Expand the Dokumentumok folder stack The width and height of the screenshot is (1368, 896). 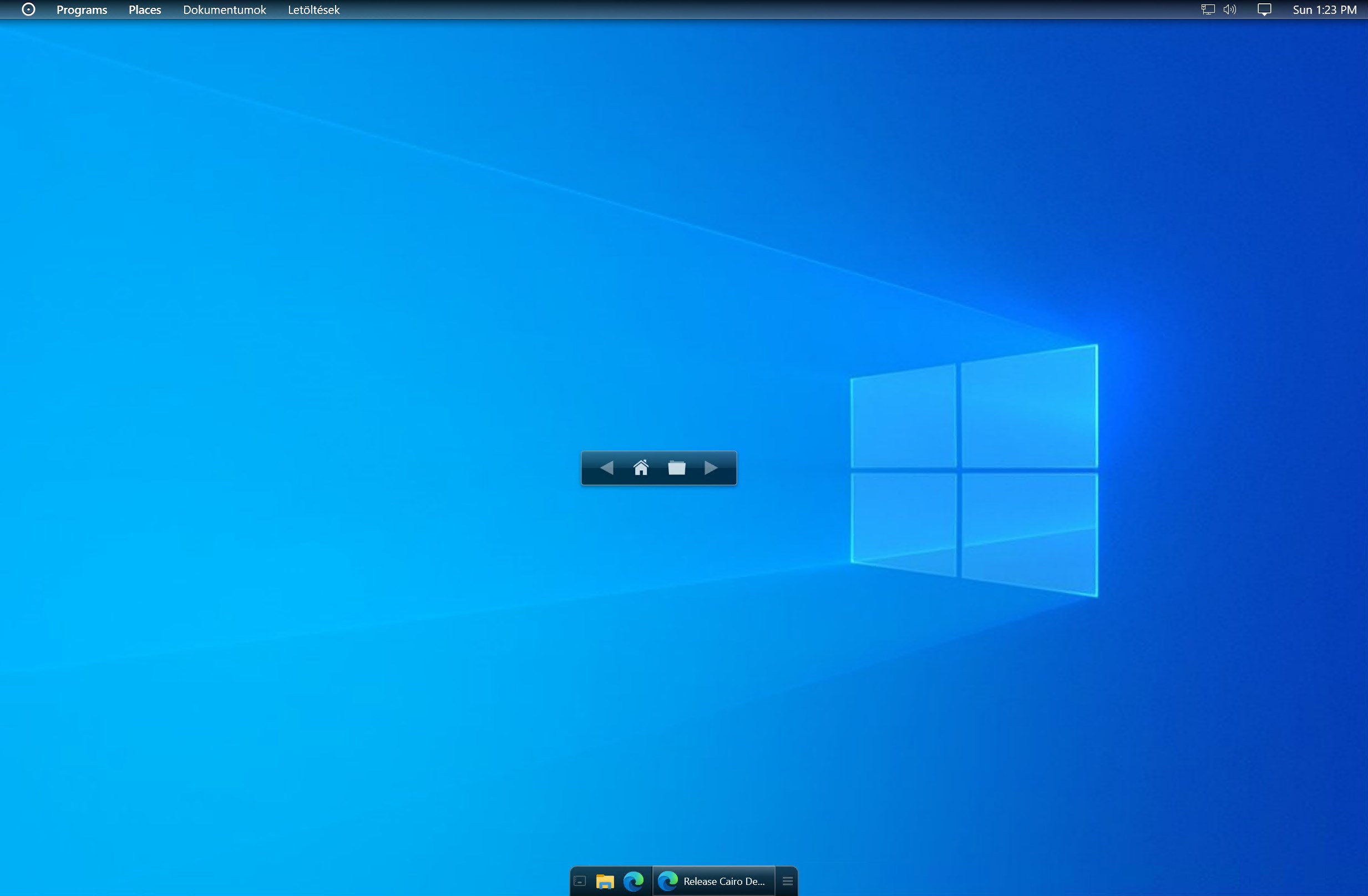point(224,10)
